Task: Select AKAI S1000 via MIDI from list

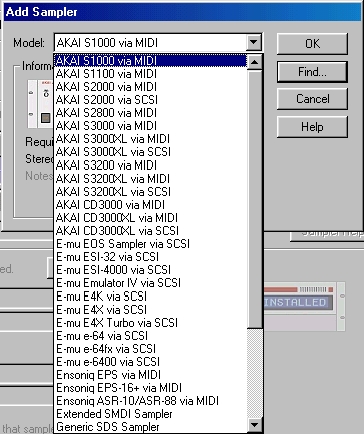Action: pyautogui.click(x=151, y=61)
